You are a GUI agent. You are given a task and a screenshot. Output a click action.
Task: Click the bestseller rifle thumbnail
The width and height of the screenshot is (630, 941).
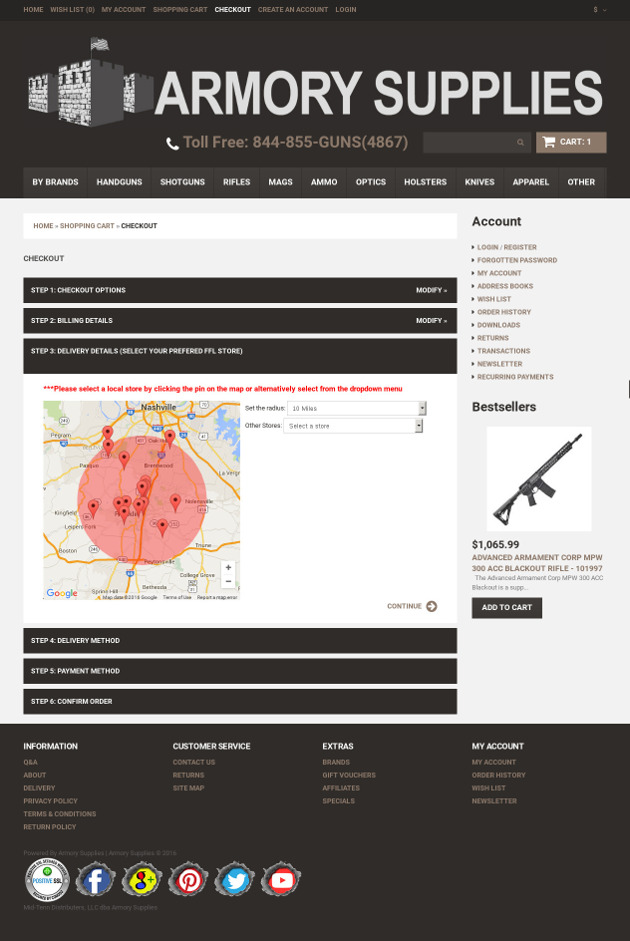pos(538,479)
